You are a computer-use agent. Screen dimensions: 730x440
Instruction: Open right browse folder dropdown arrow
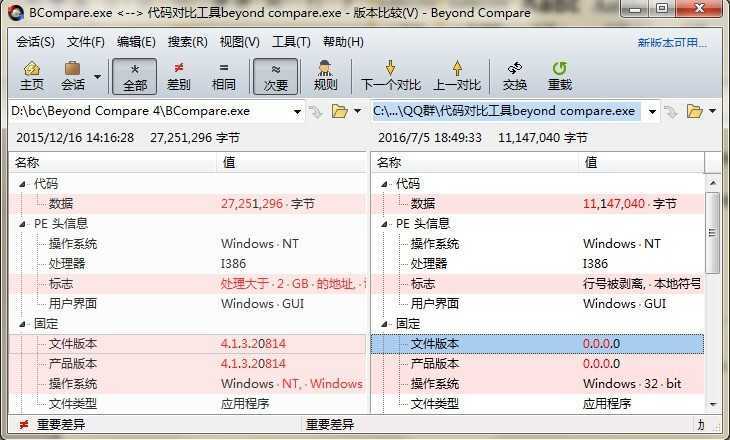[x=713, y=111]
